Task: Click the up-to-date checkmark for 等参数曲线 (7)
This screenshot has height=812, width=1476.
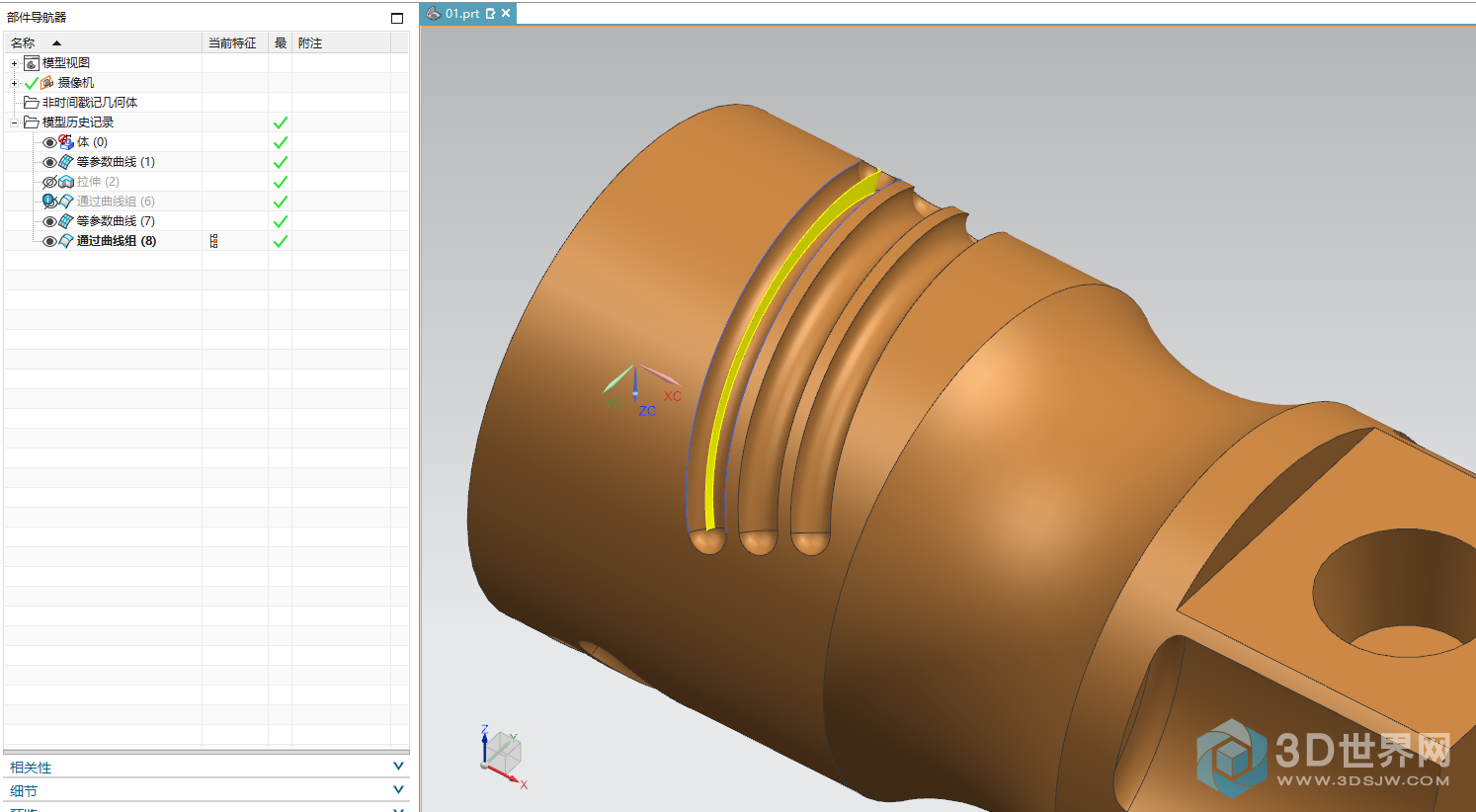Action: (281, 221)
